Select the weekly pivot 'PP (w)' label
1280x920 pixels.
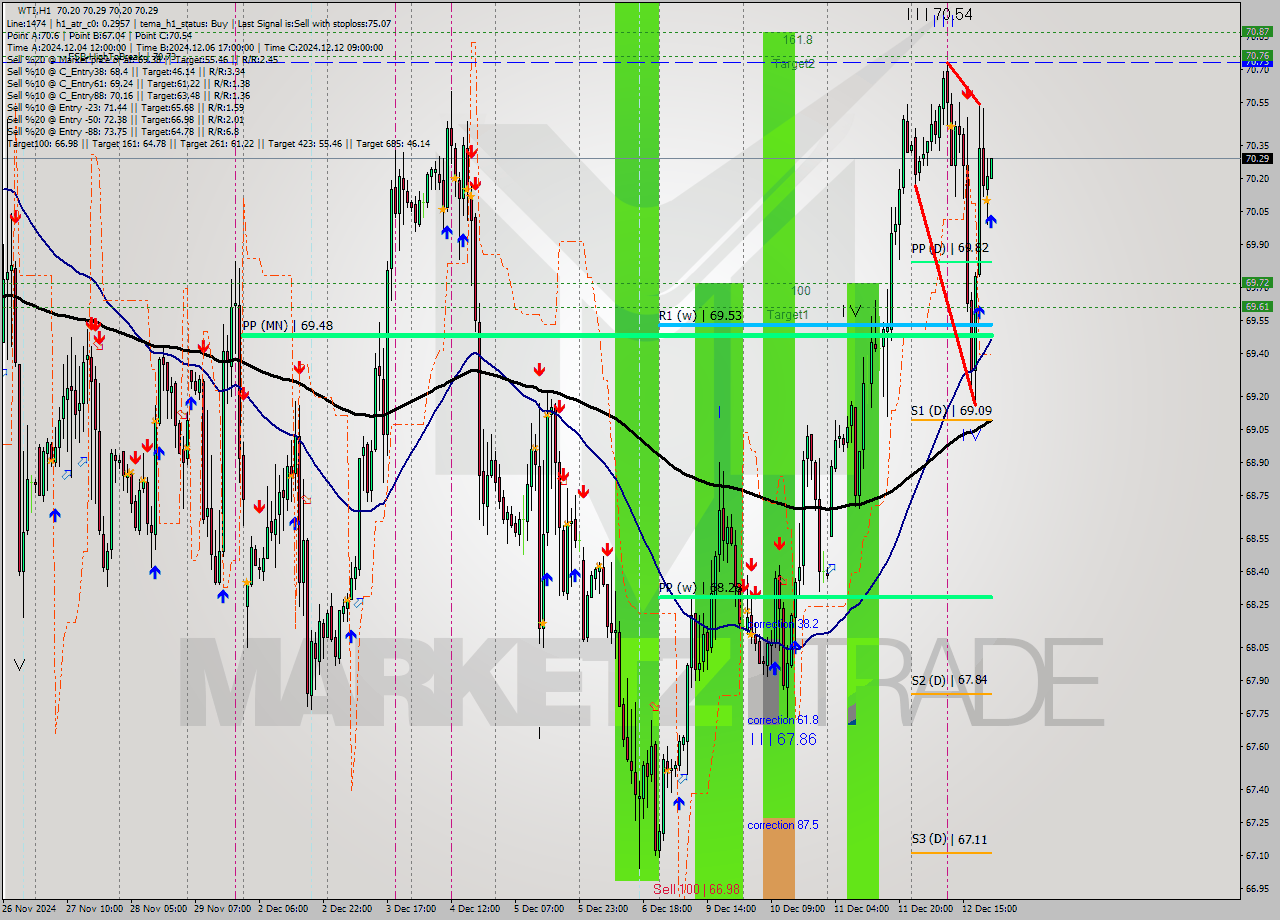pyautogui.click(x=700, y=588)
